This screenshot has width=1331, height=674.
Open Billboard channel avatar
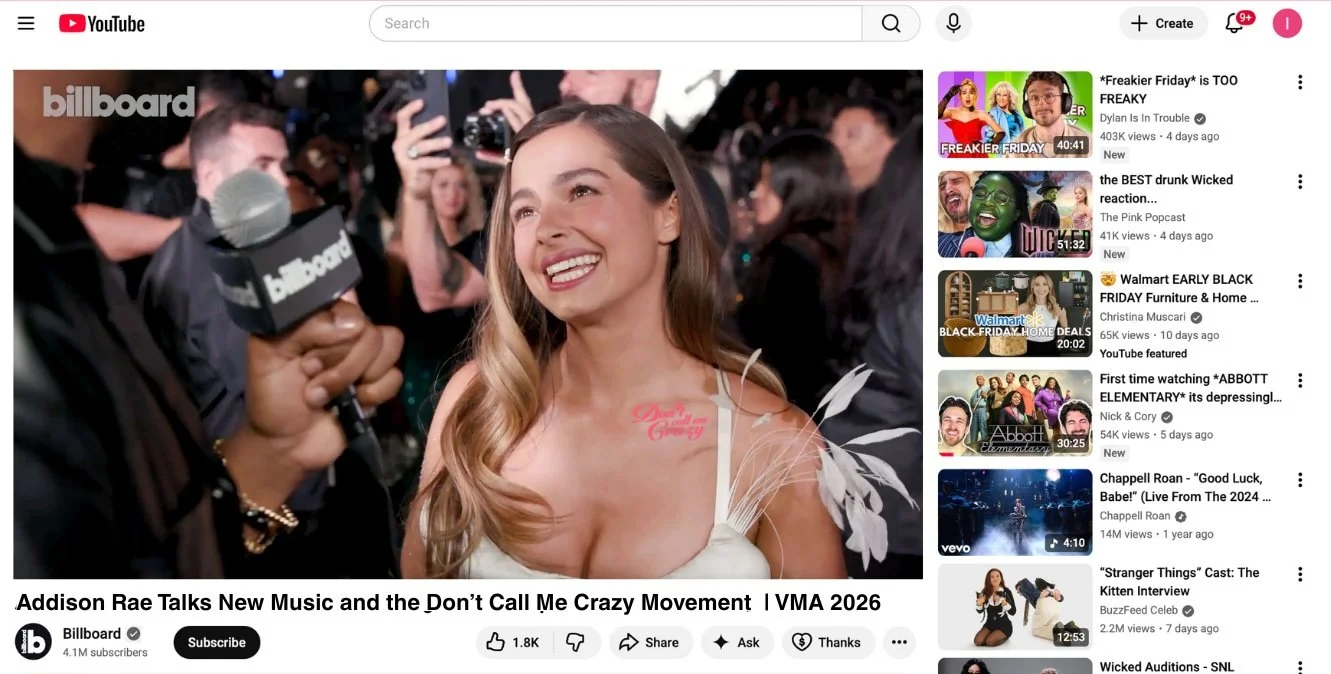point(33,642)
